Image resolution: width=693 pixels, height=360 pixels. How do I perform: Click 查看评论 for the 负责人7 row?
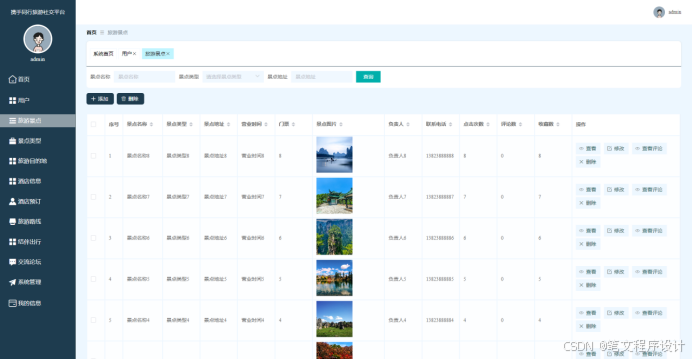[649, 190]
